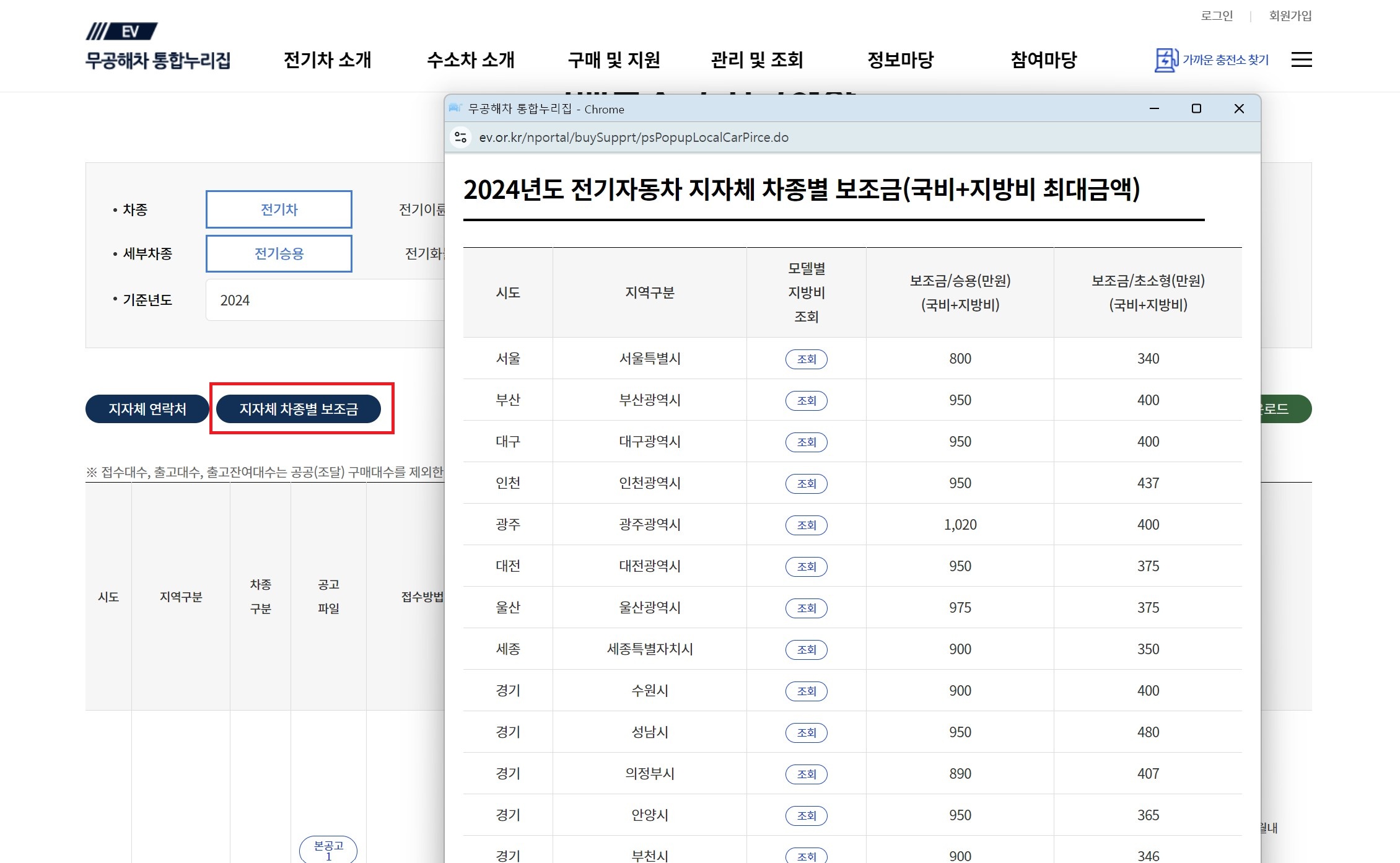Maximize the Chrome popup window
Viewport: 1400px width, 863px height.
[1196, 109]
